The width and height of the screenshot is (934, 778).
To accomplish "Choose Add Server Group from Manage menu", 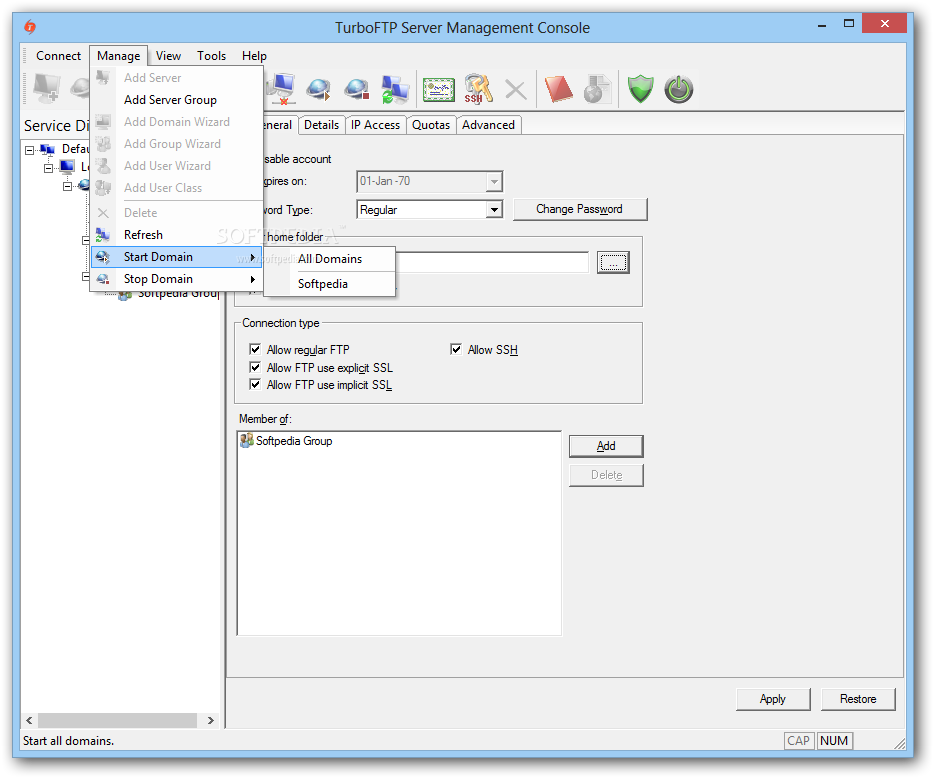I will (176, 100).
